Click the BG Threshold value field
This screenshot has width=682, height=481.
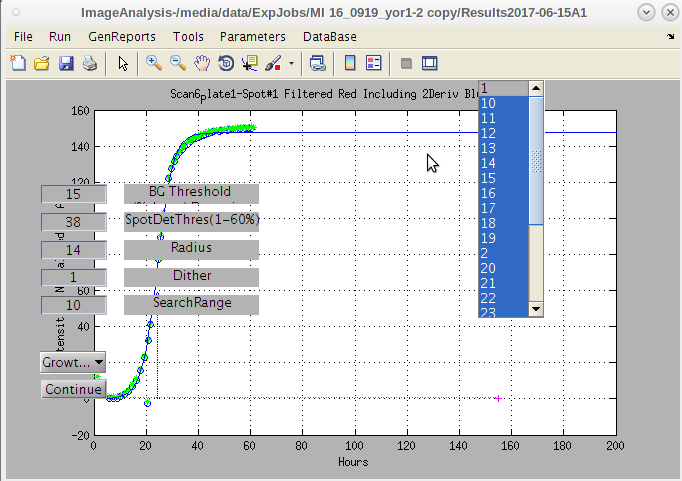click(x=73, y=194)
